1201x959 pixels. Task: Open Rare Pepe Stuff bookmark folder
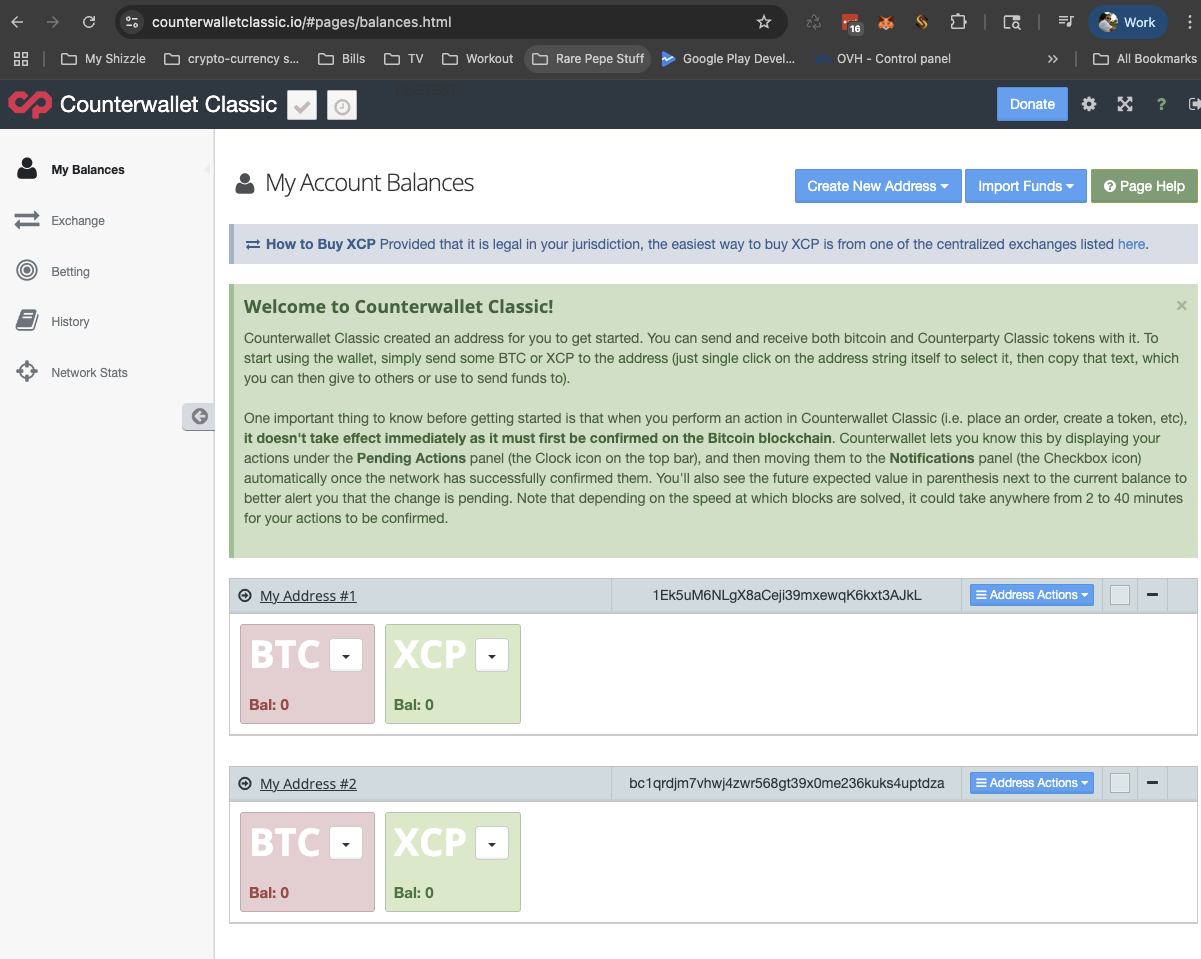coord(588,59)
